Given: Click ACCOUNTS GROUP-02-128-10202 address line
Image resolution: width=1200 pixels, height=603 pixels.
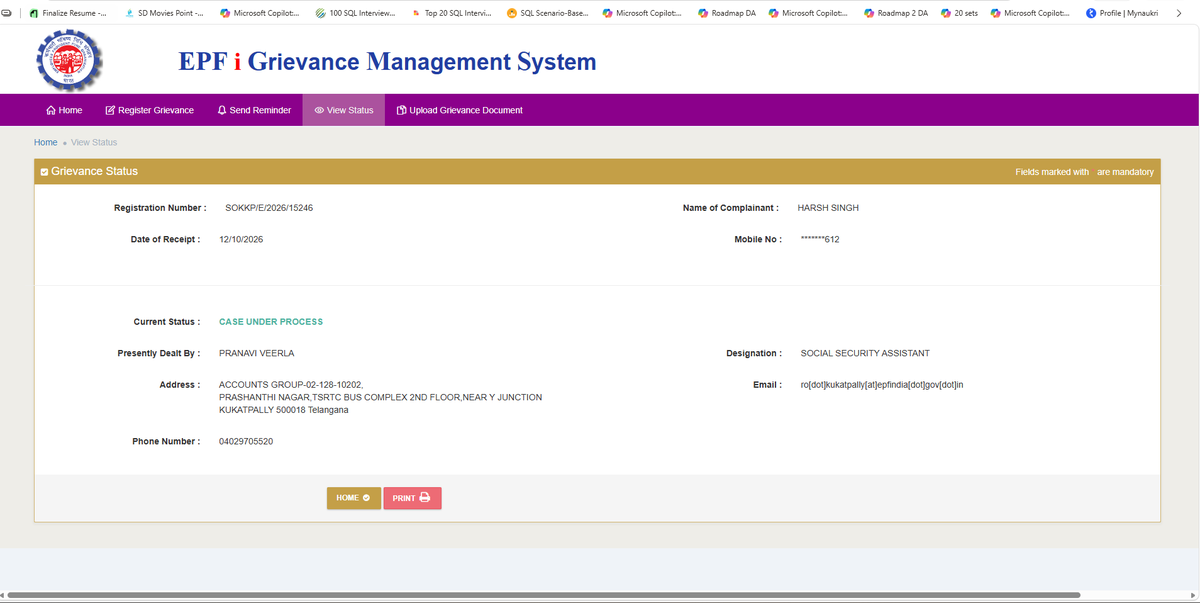Looking at the screenshot, I should [x=291, y=385].
